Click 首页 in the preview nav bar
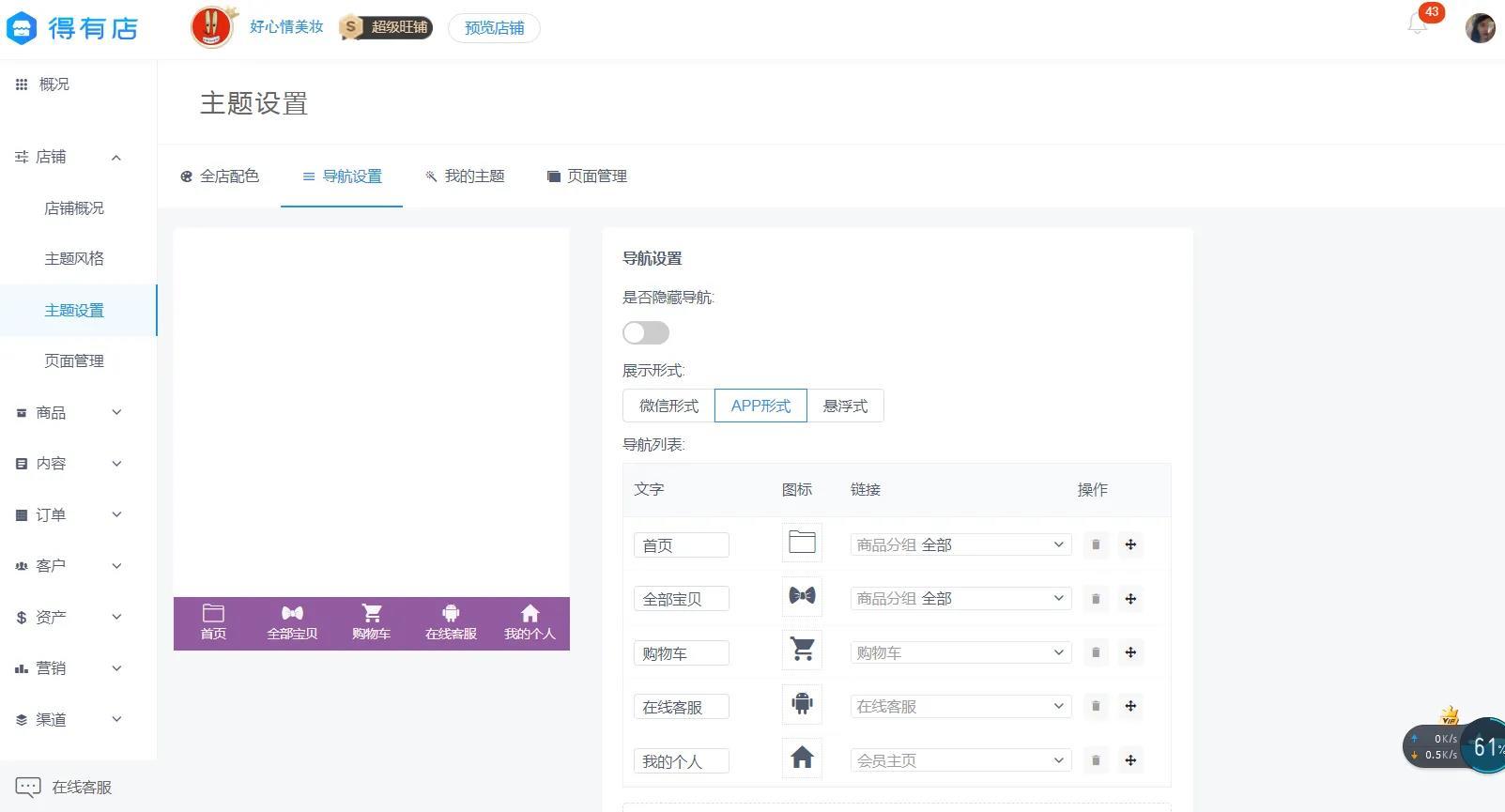Image resolution: width=1505 pixels, height=812 pixels. [213, 623]
